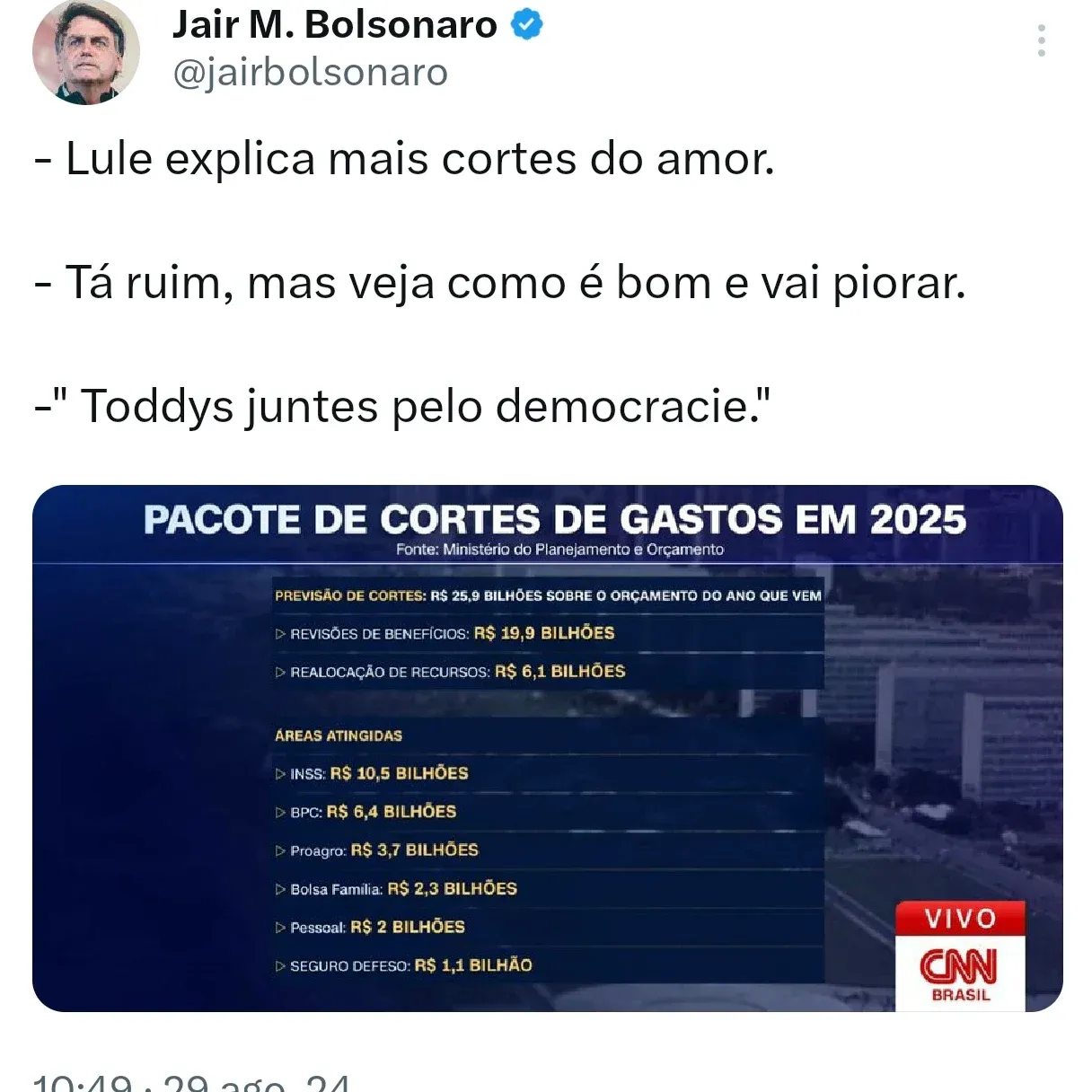Click the triangle bullet beside Proagro
Screen dimensions: 1092x1092
(x=280, y=851)
